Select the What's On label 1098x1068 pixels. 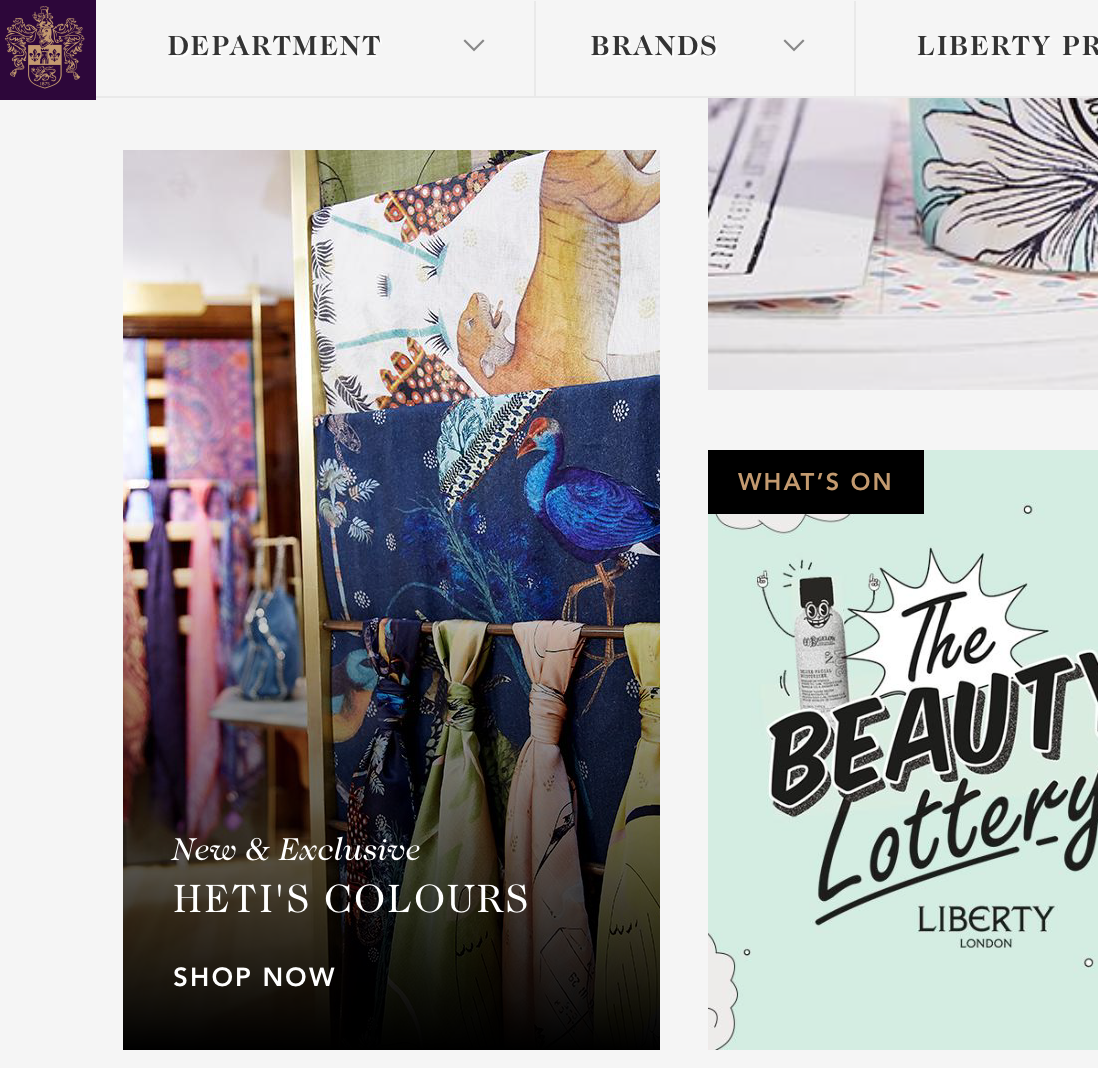pyautogui.click(x=816, y=482)
